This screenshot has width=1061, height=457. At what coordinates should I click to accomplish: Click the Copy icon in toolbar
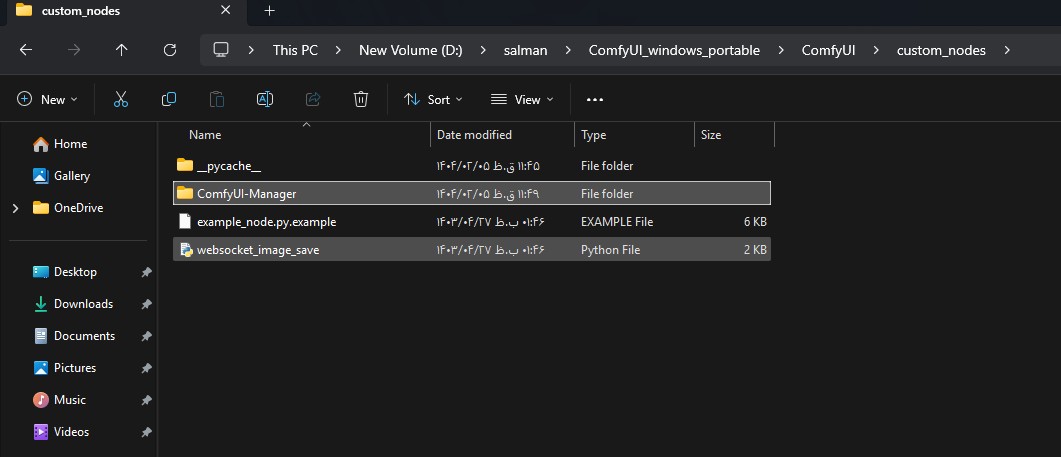[169, 99]
